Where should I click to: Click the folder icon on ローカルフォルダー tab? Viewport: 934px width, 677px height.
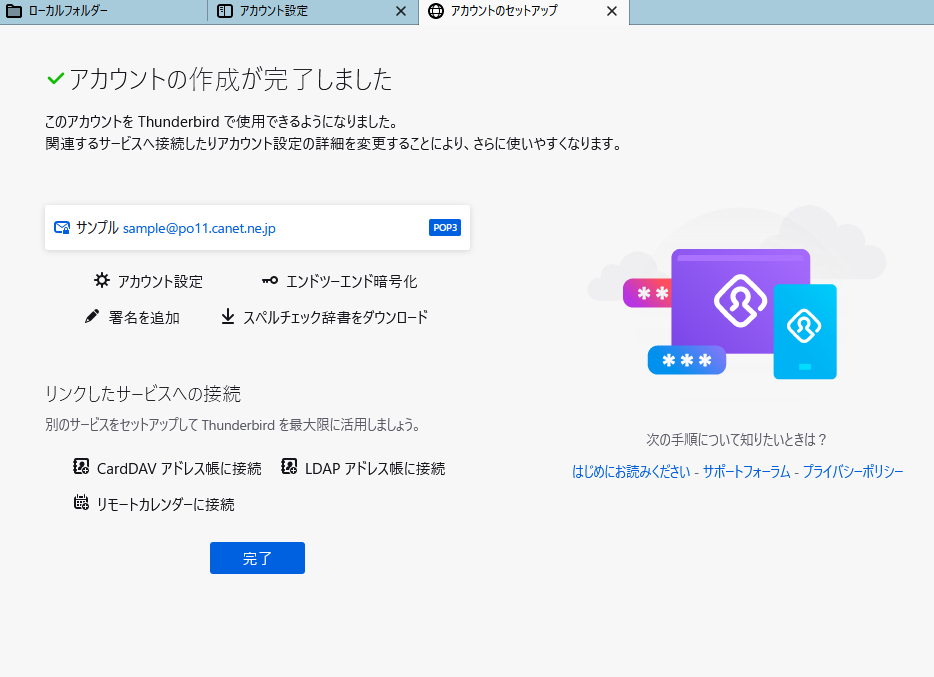click(x=14, y=11)
